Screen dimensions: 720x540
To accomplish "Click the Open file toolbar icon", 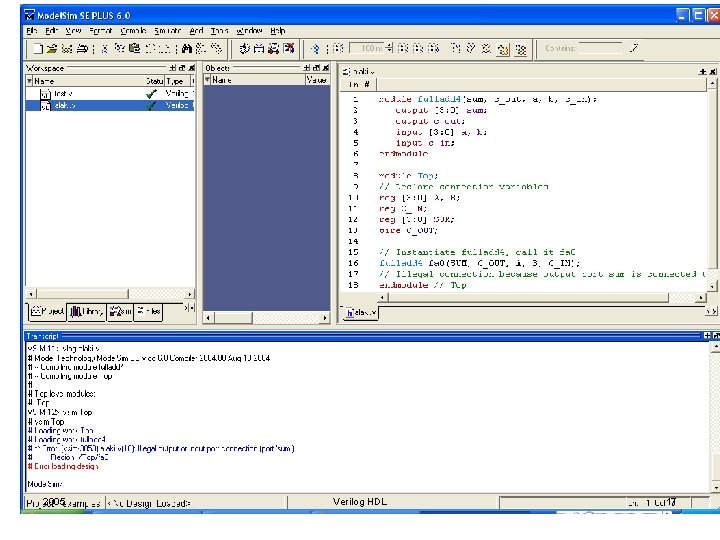I will (52, 48).
